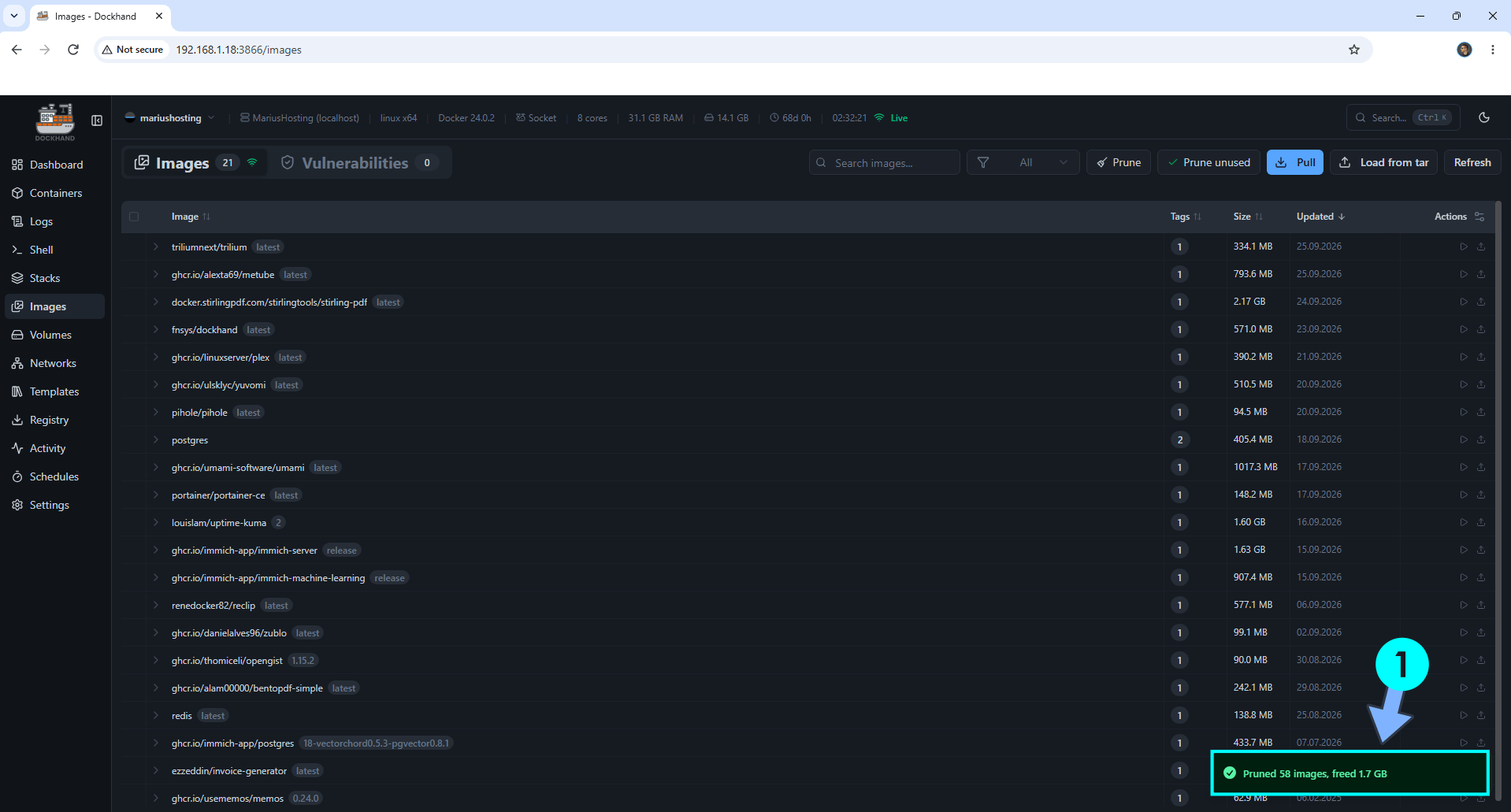Image resolution: width=1511 pixels, height=812 pixels.
Task: Focus the Search images field
Action: click(885, 162)
